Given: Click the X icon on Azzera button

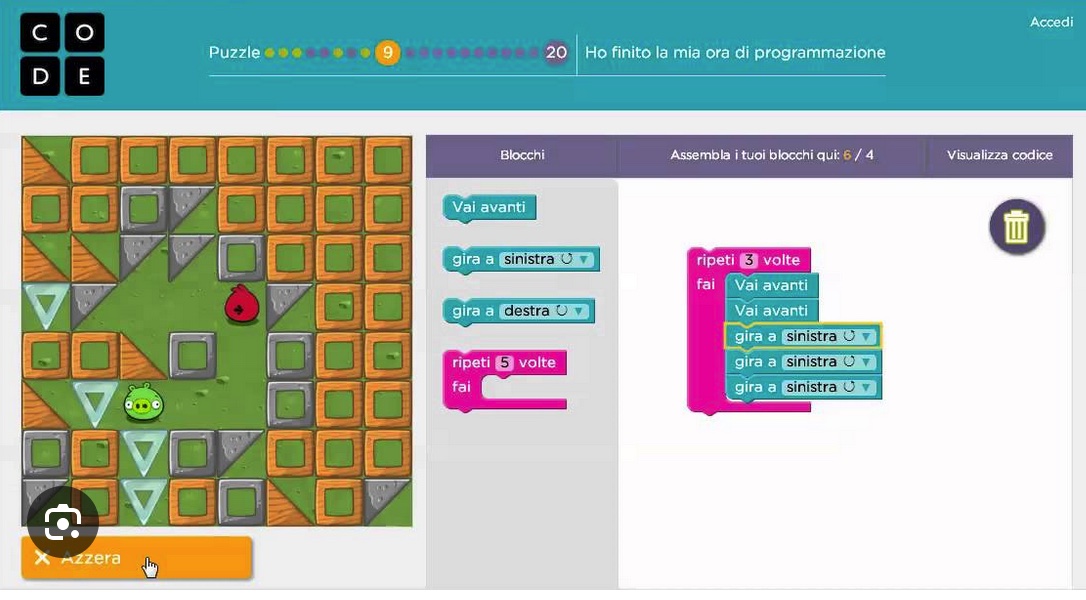Looking at the screenshot, I should point(42,558).
